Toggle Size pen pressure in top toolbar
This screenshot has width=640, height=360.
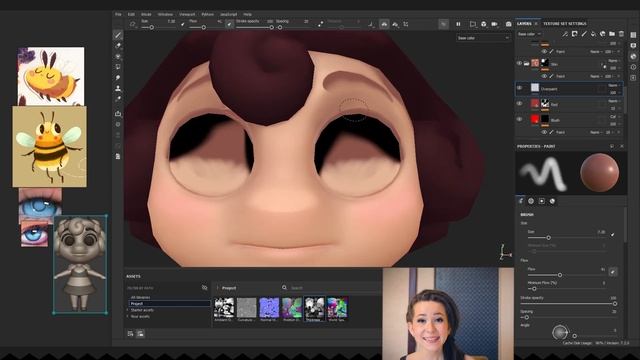[x=182, y=24]
